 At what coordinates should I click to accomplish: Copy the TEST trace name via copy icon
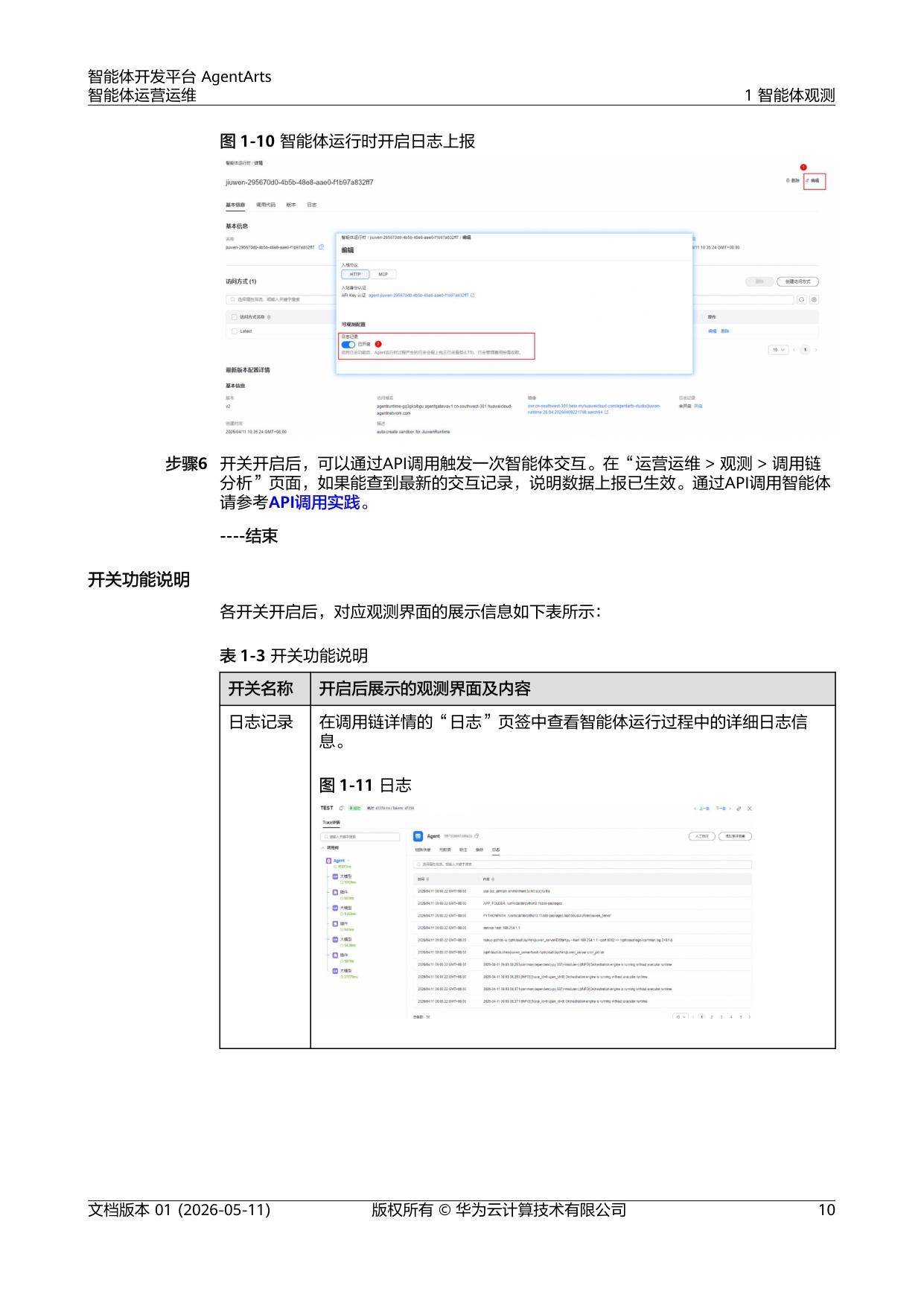tap(342, 808)
